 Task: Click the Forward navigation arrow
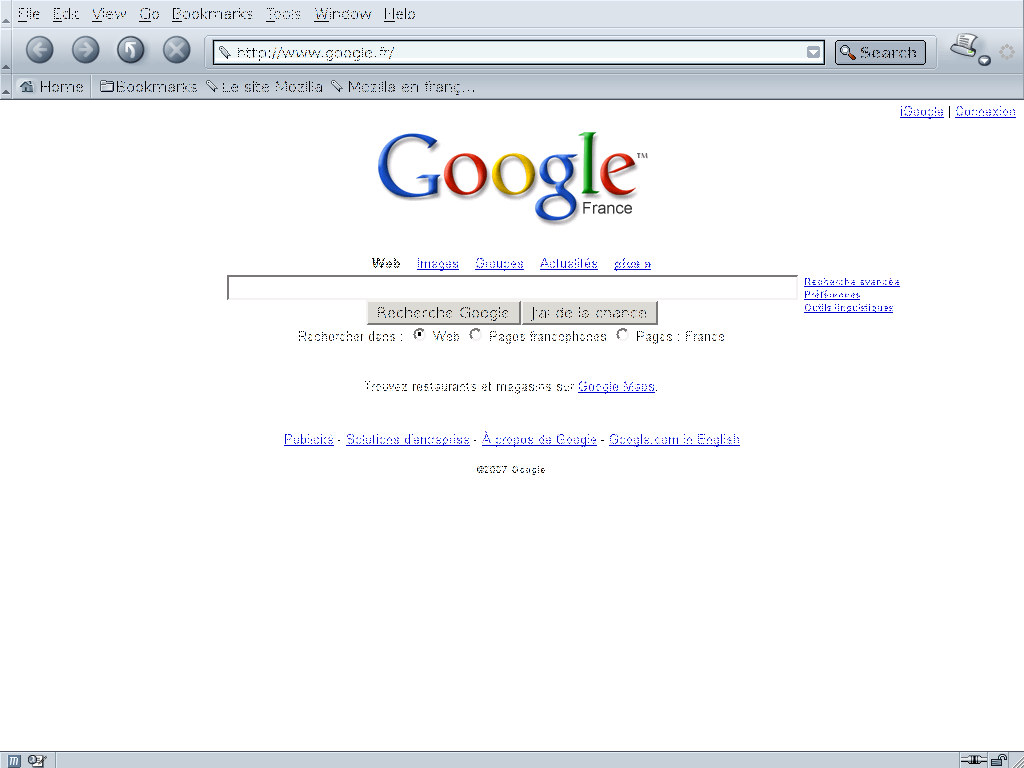(x=85, y=50)
